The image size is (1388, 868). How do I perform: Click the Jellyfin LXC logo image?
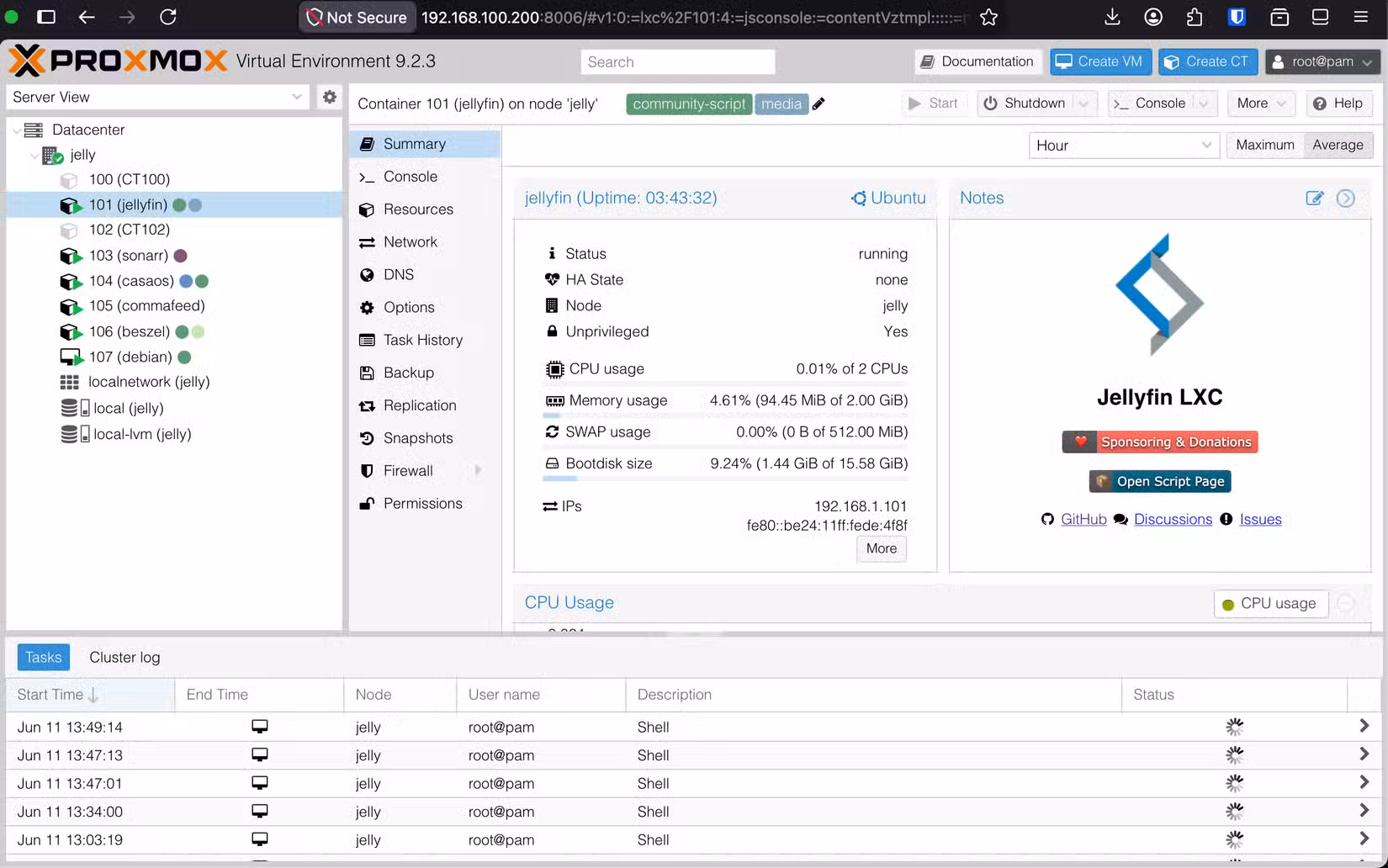[1159, 294]
